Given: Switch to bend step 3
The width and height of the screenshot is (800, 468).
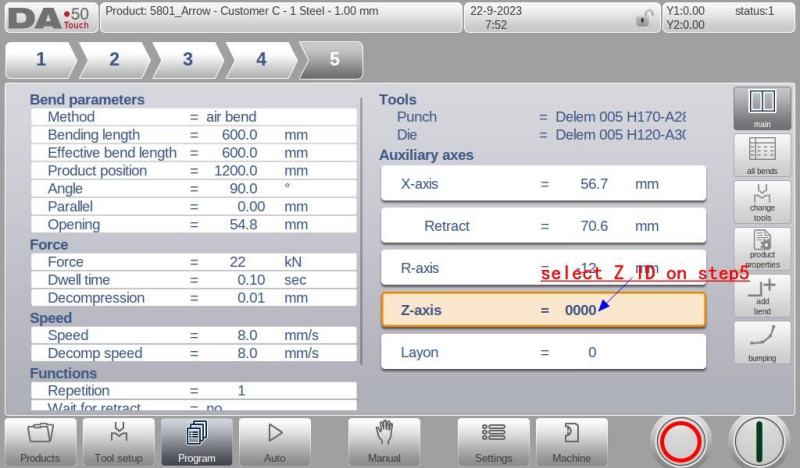Looking at the screenshot, I should point(187,60).
